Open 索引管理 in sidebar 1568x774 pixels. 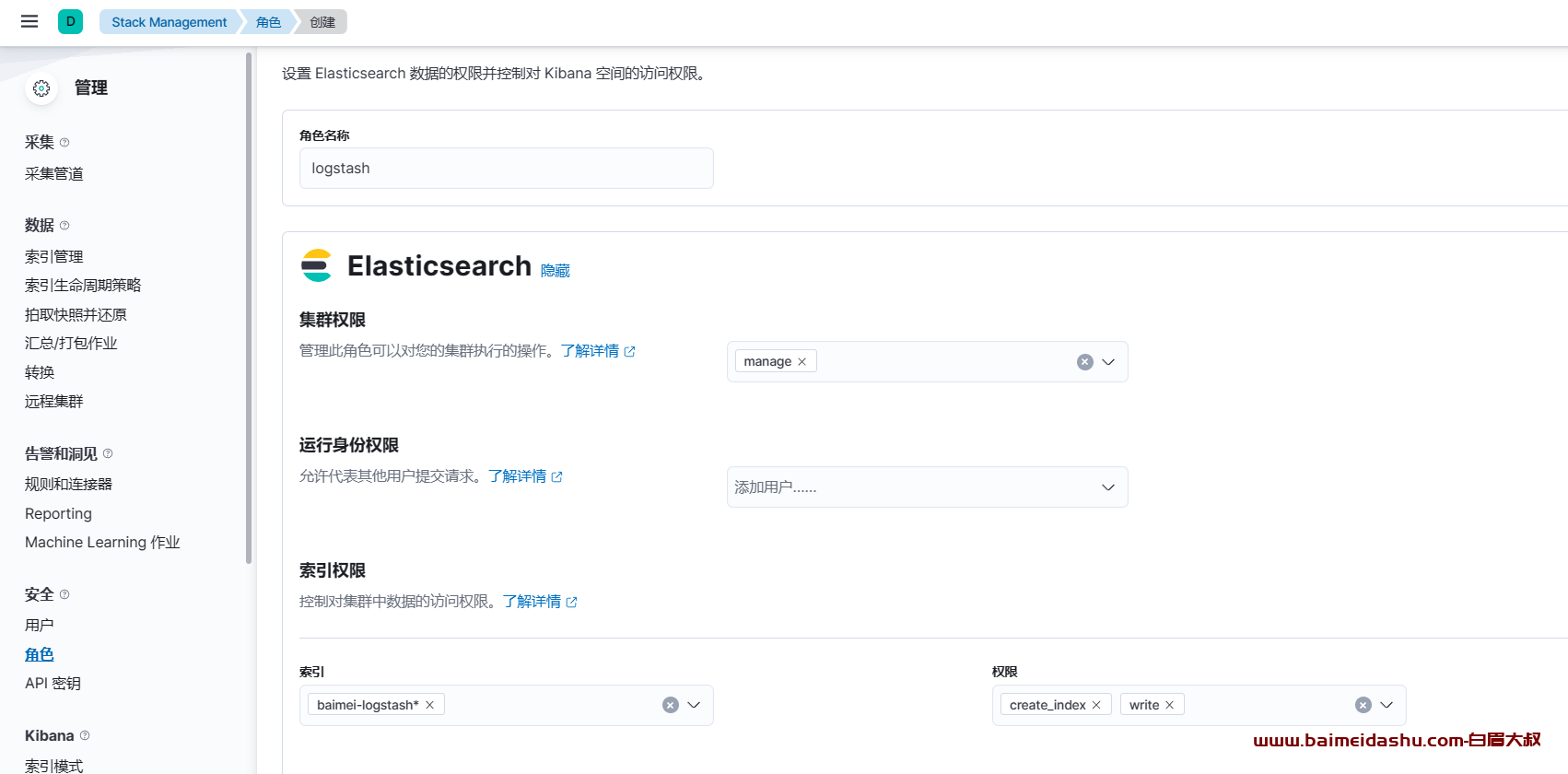coord(54,256)
